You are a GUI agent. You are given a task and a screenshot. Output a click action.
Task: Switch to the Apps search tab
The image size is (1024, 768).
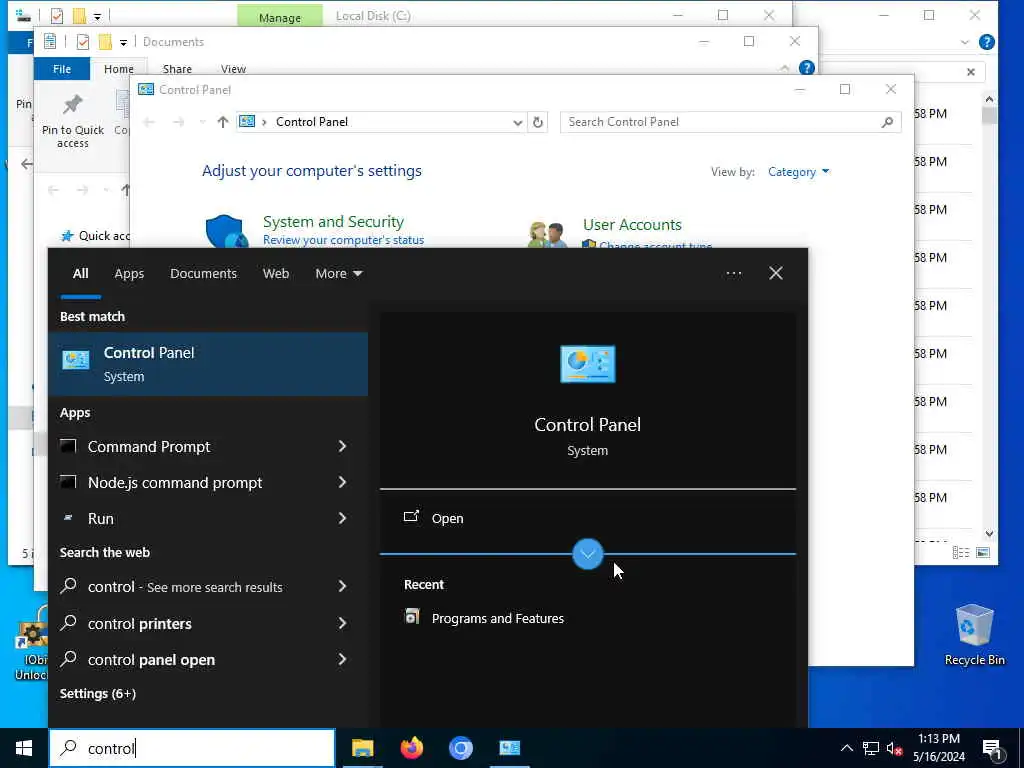click(129, 274)
